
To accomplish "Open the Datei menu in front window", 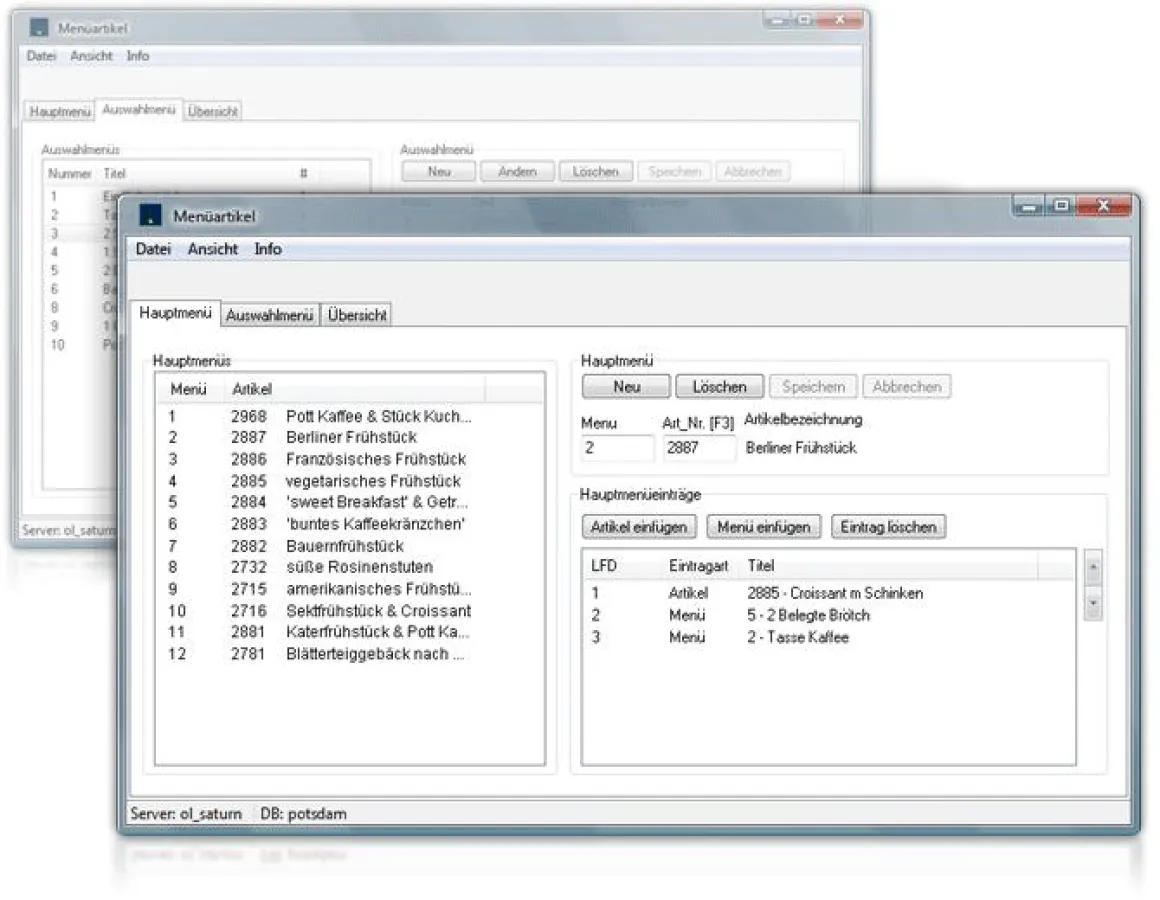I will point(153,249).
